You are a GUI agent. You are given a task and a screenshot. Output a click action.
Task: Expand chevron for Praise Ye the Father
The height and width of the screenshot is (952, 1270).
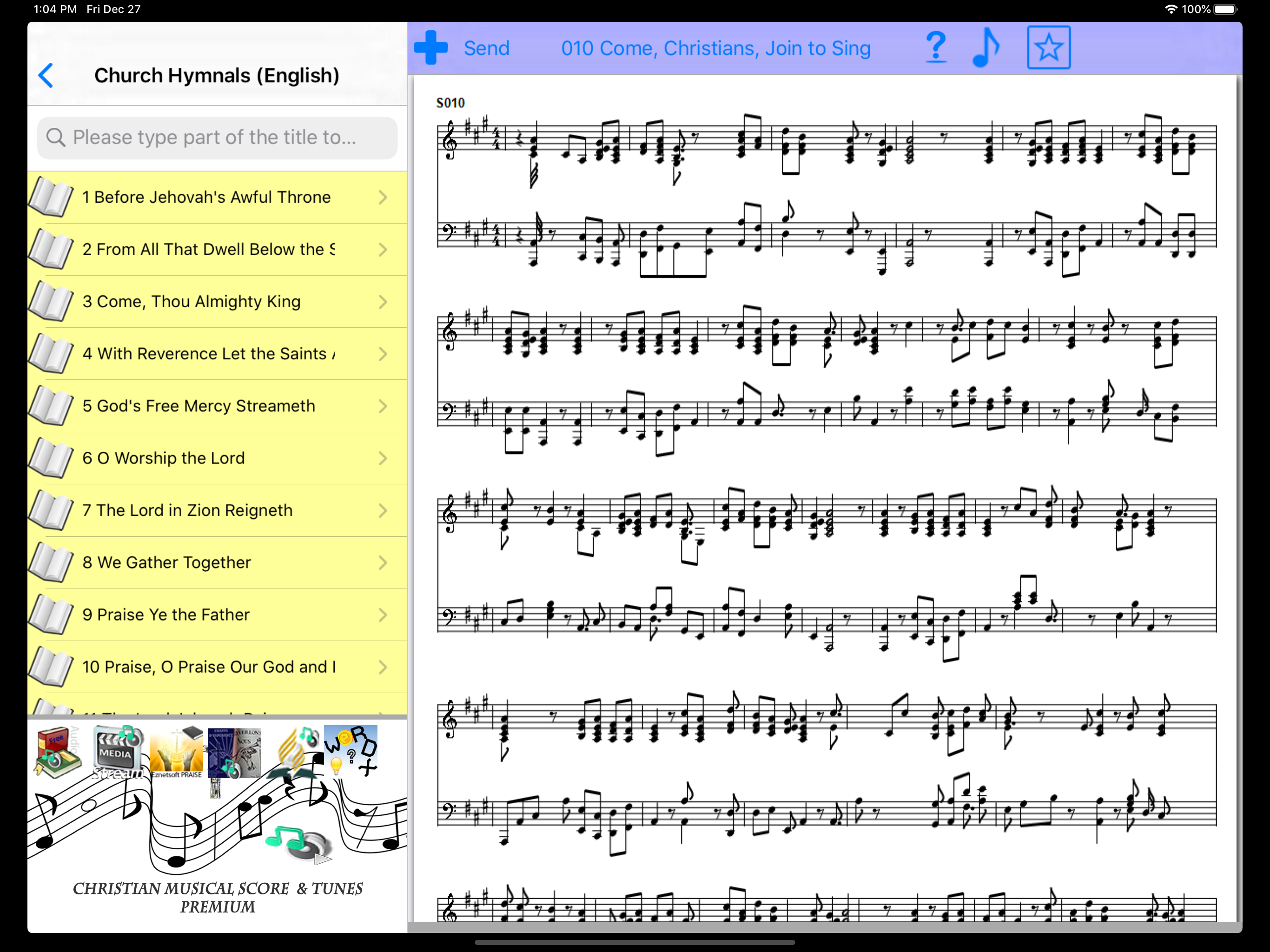coord(383,615)
